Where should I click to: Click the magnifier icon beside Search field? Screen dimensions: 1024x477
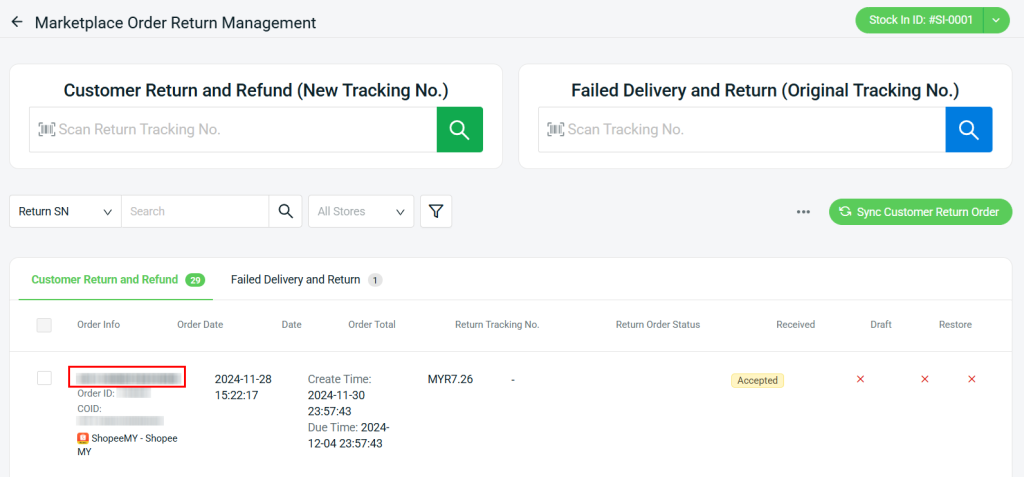285,211
